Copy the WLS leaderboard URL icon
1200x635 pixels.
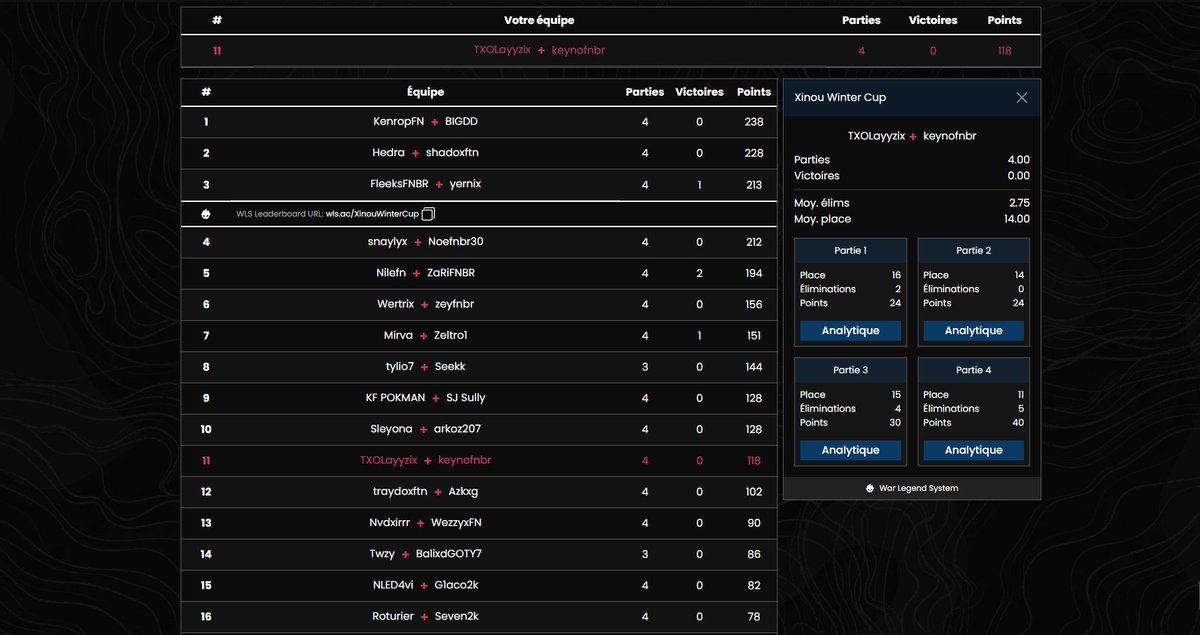(x=428, y=214)
